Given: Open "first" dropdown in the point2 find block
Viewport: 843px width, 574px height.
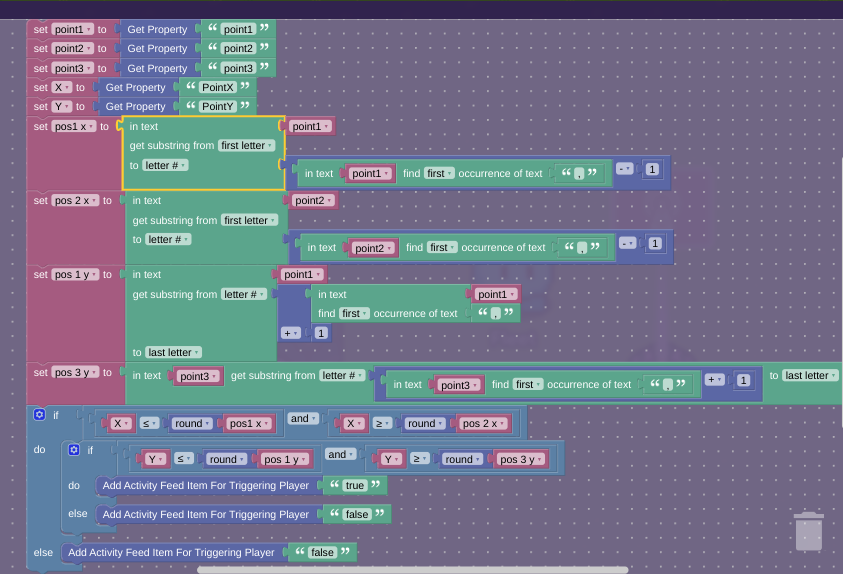Looking at the screenshot, I should (440, 247).
